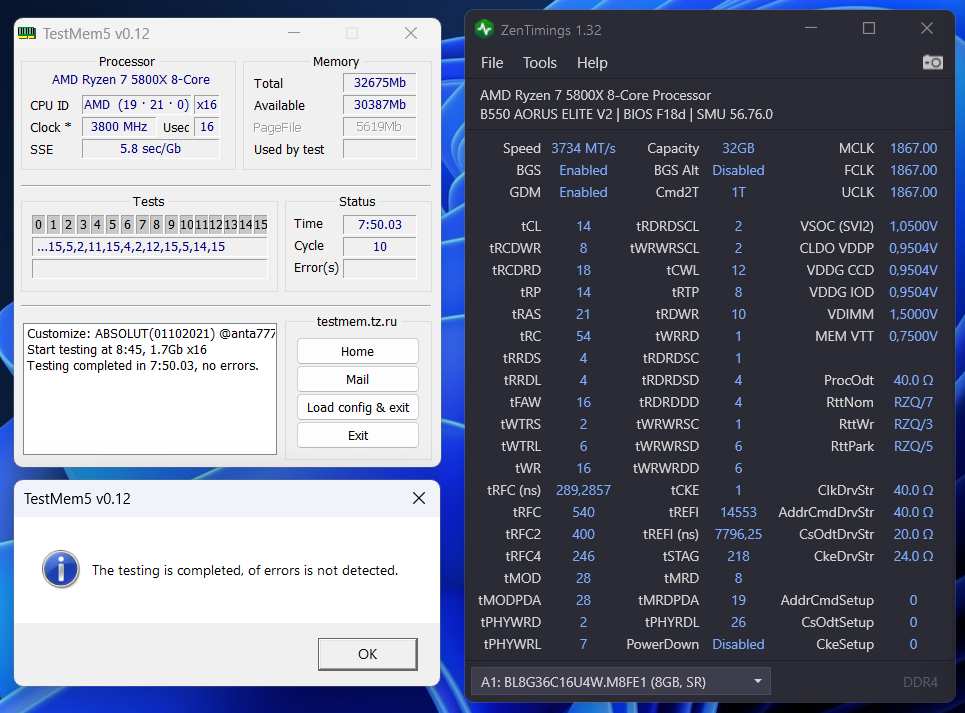Click the Mail button in TestMem5

pos(358,380)
